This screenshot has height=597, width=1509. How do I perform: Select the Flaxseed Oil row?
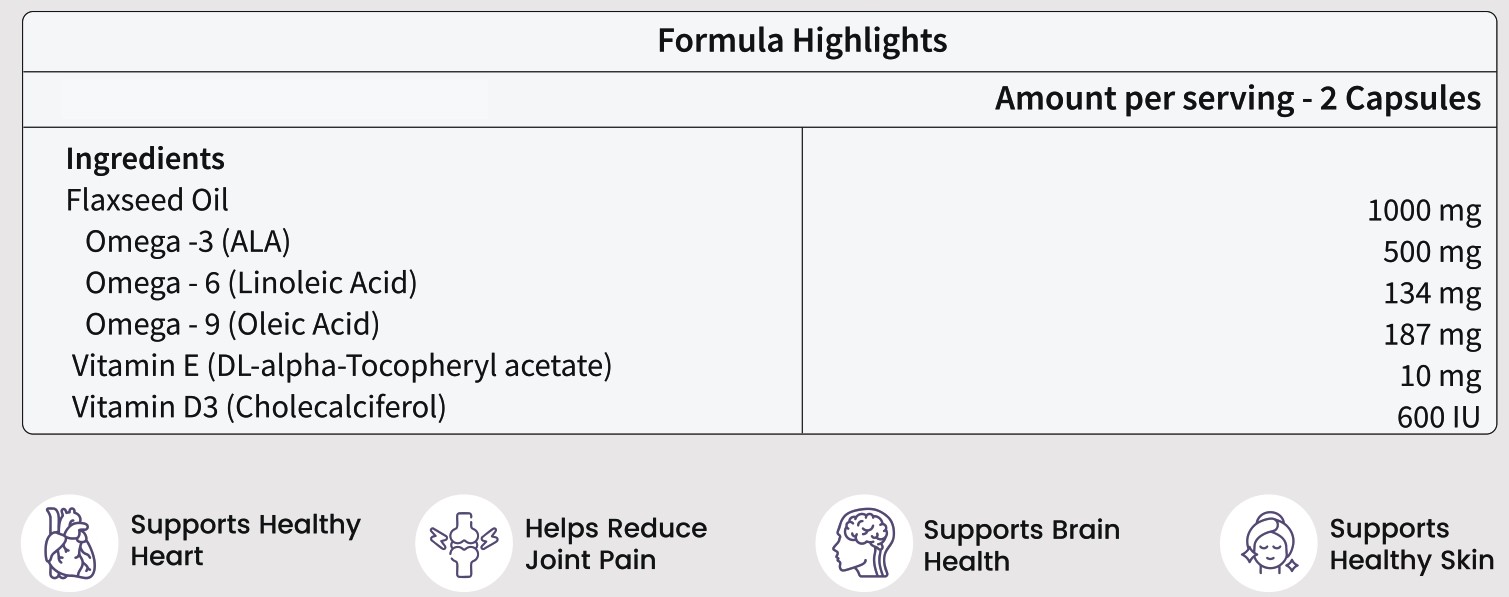(147, 200)
